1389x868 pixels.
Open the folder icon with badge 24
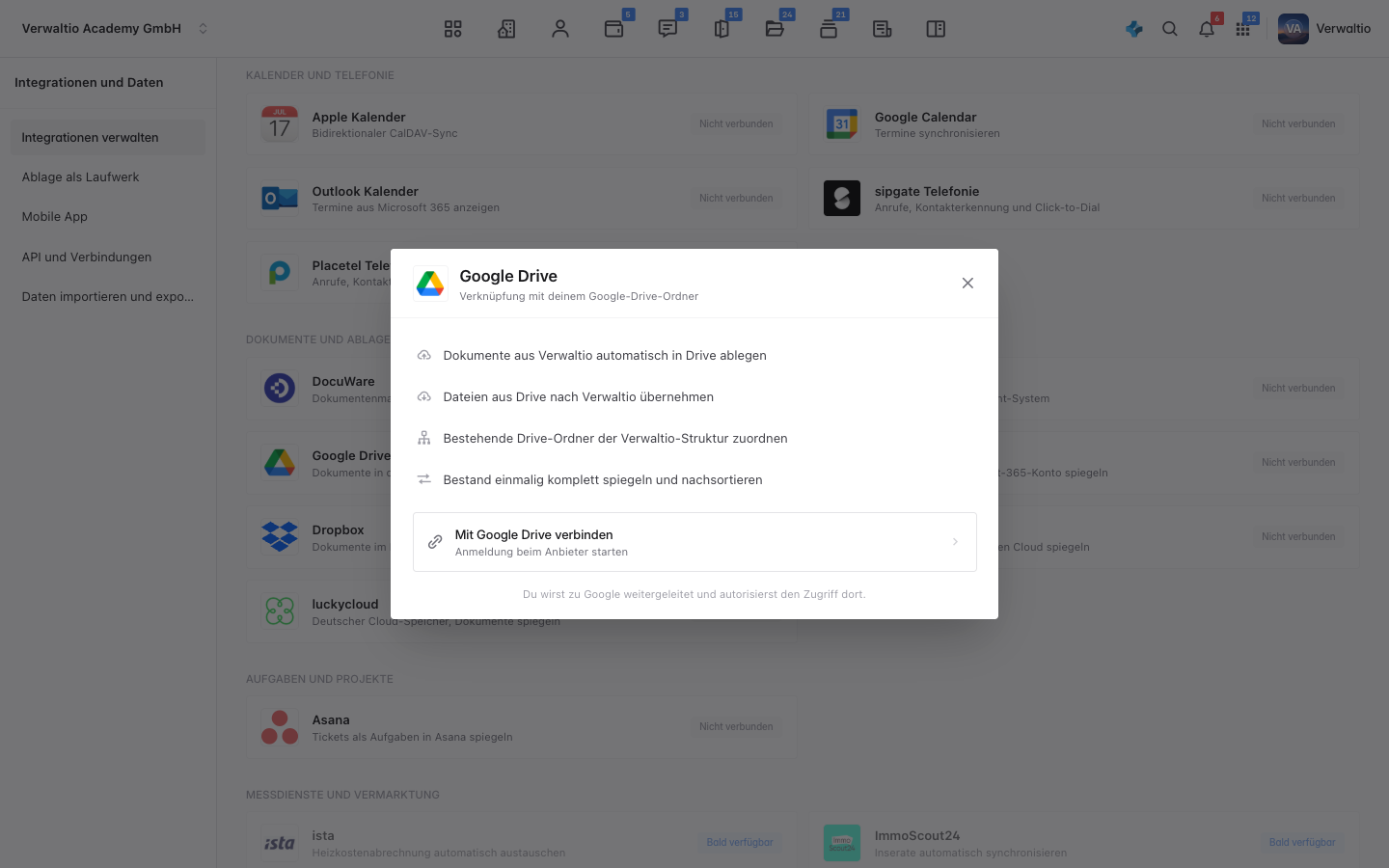tap(775, 29)
